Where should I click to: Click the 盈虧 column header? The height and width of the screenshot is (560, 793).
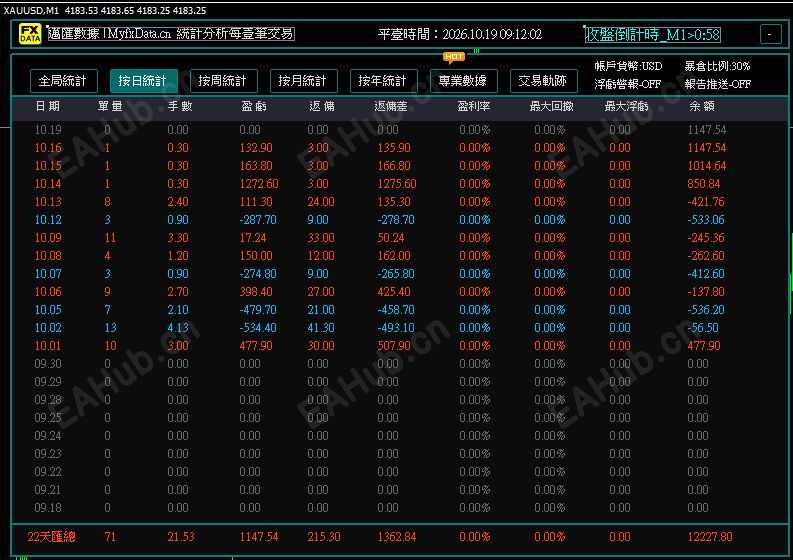point(253,106)
